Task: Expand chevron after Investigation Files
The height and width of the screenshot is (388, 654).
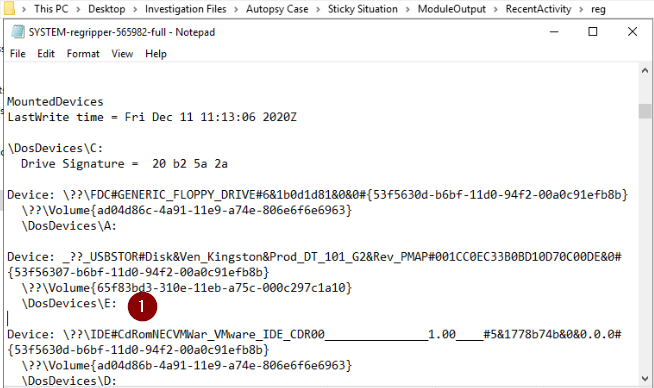Action: 236,9
